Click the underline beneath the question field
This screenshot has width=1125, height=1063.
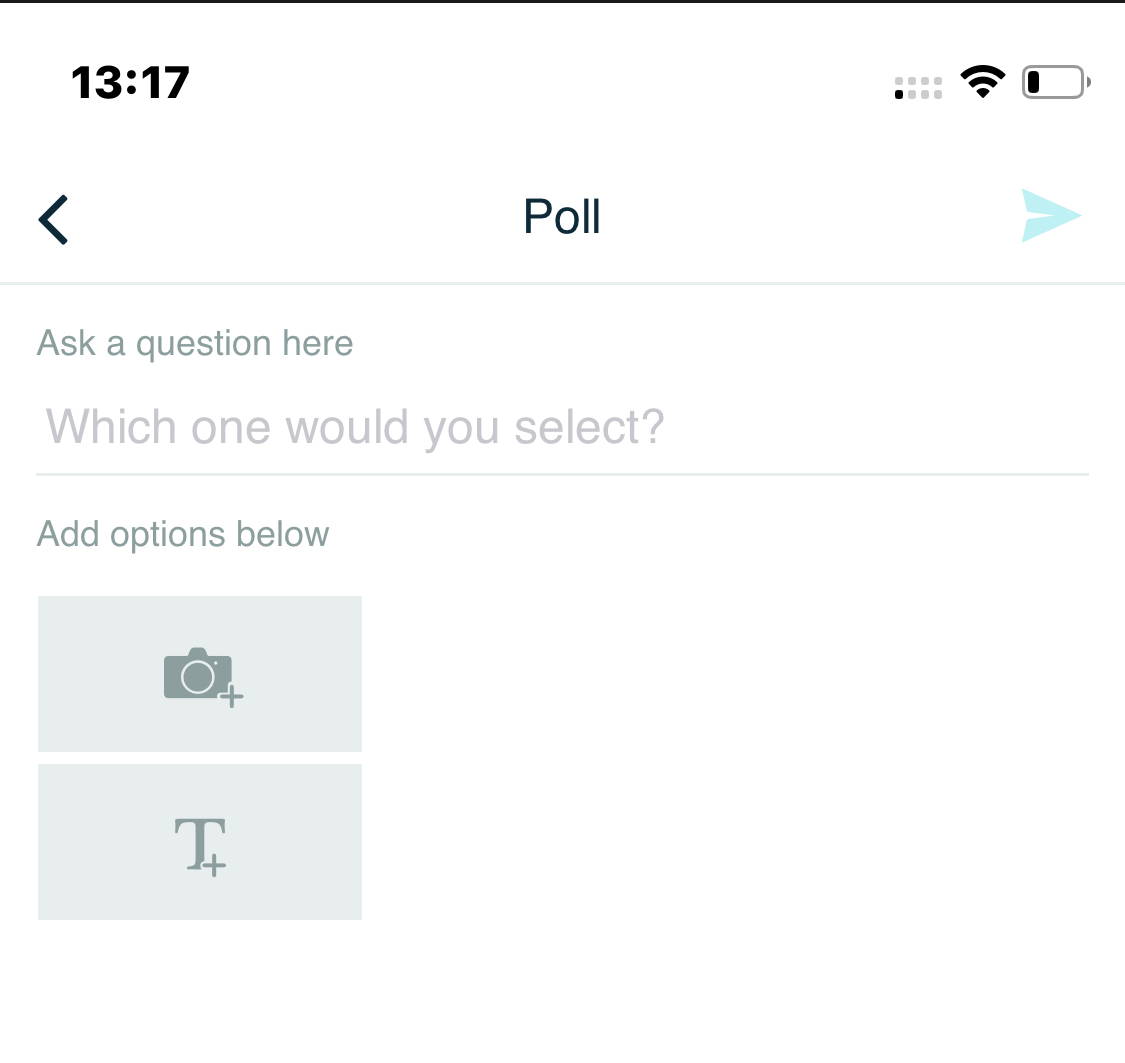click(x=562, y=474)
